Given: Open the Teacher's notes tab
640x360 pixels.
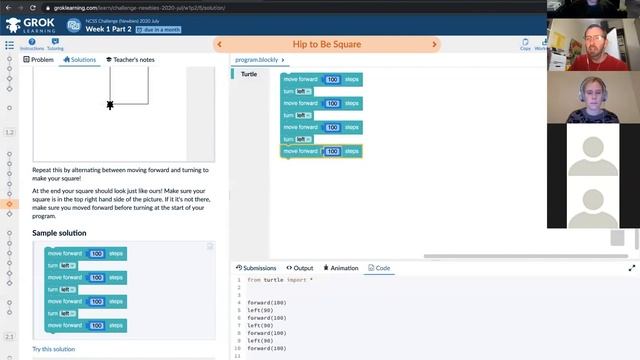Looking at the screenshot, I should [x=130, y=60].
